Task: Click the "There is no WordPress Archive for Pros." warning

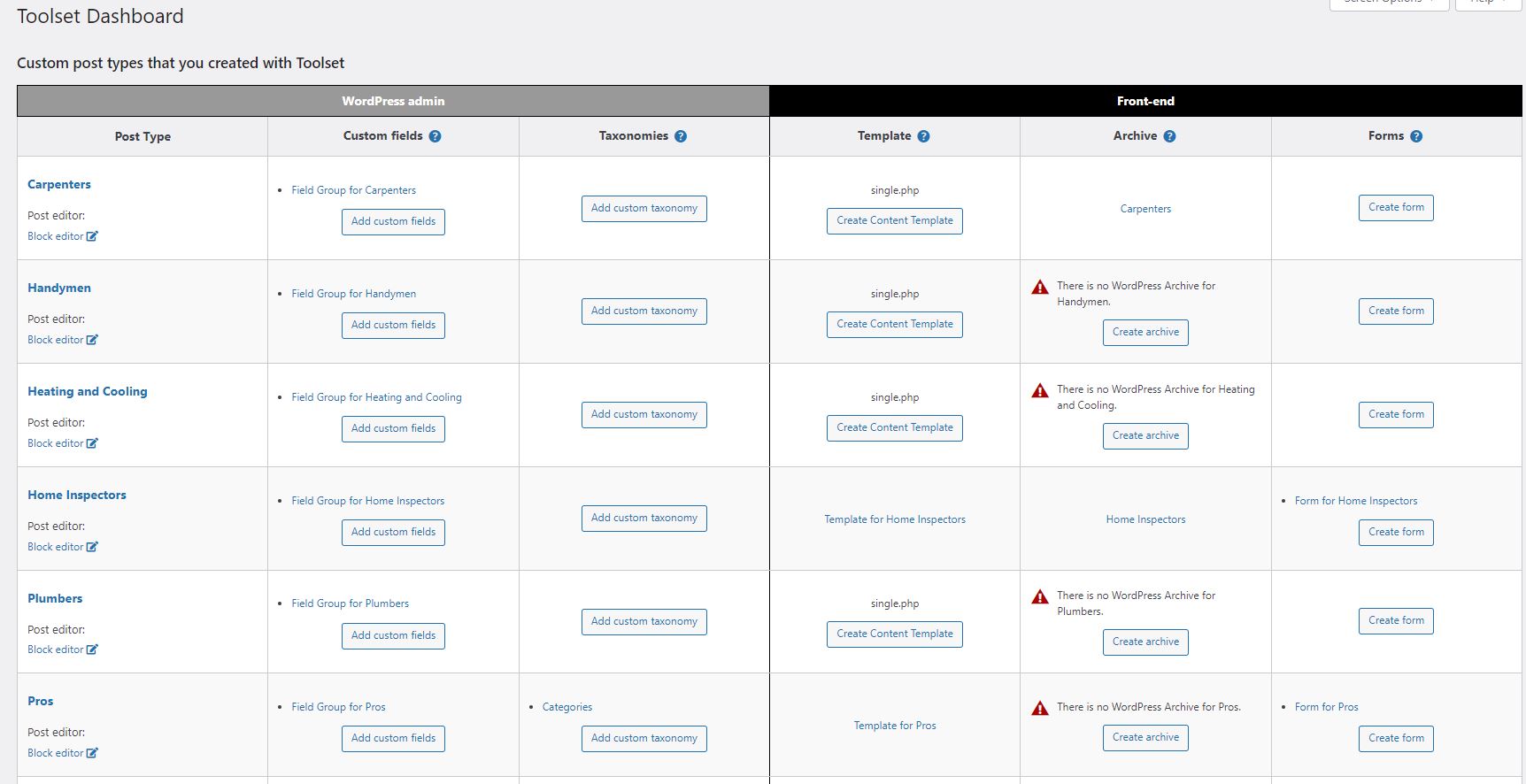Action: click(1148, 707)
